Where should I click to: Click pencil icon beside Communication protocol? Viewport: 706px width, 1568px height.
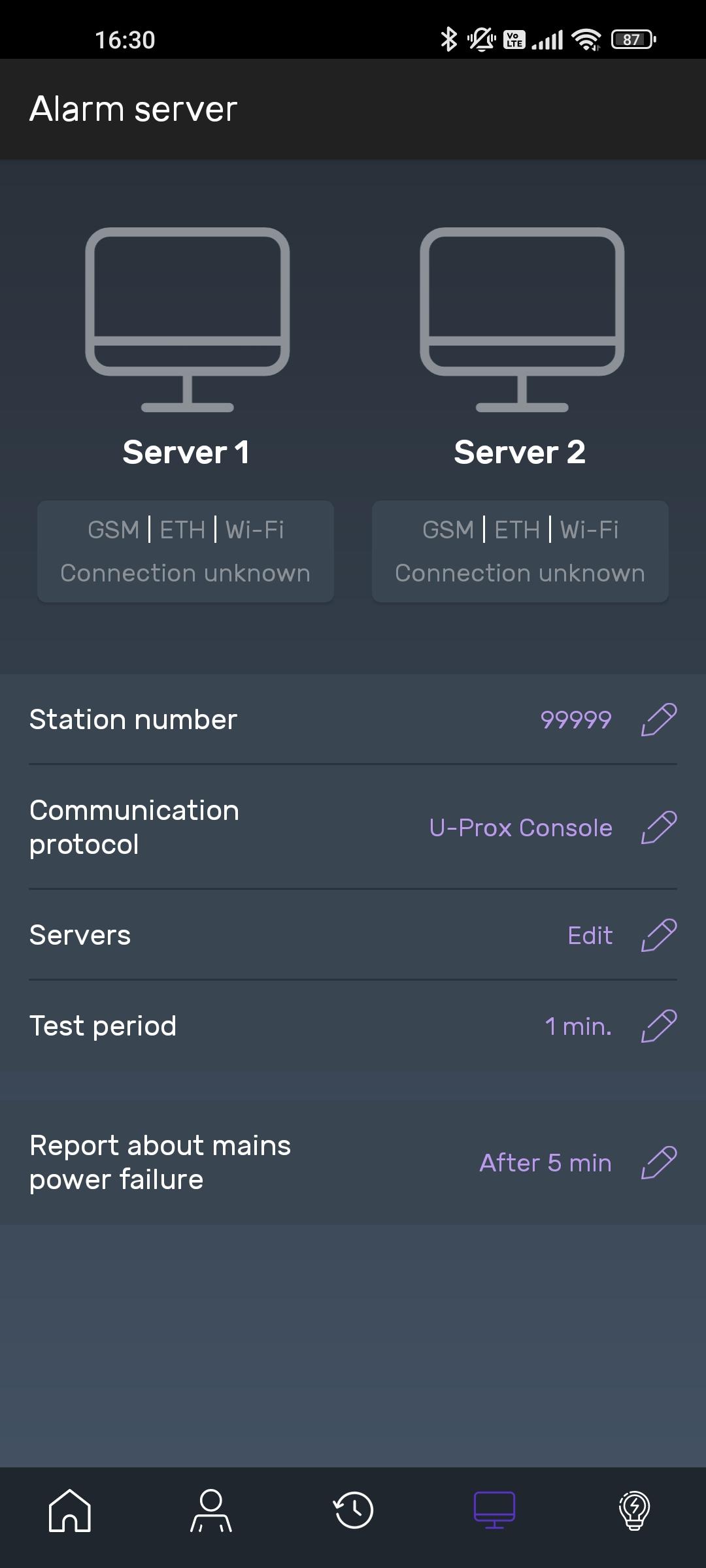[x=658, y=828]
